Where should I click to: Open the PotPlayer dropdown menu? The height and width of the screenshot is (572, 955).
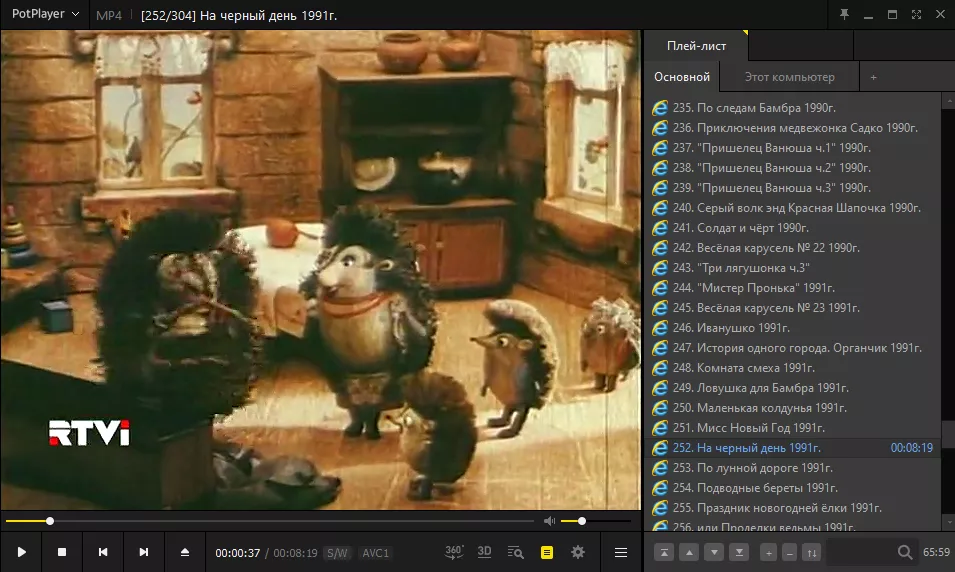pyautogui.click(x=46, y=14)
